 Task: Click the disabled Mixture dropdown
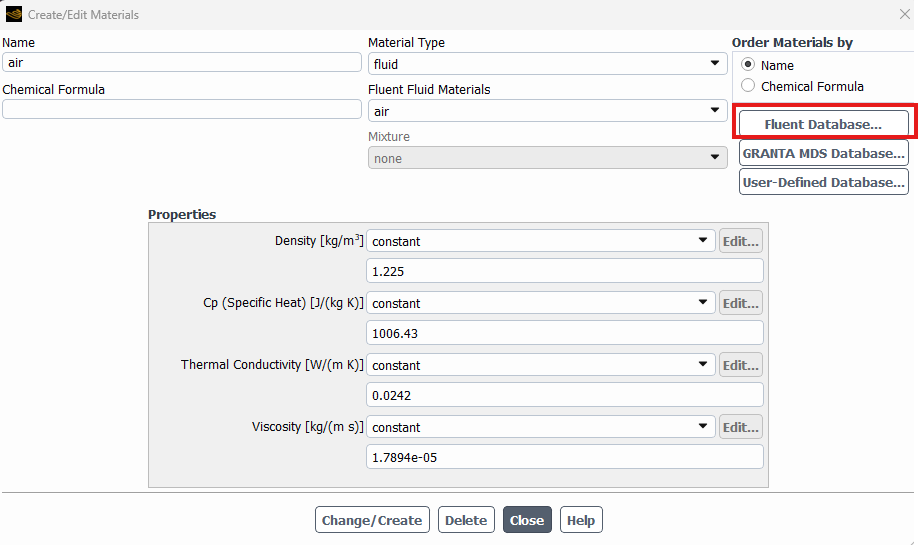pyautogui.click(x=547, y=158)
